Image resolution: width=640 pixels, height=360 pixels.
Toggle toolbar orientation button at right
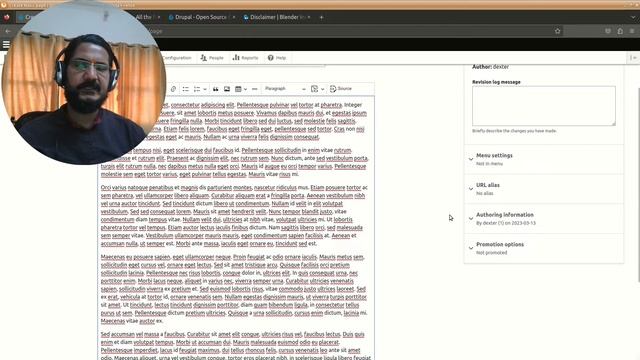tap(633, 58)
